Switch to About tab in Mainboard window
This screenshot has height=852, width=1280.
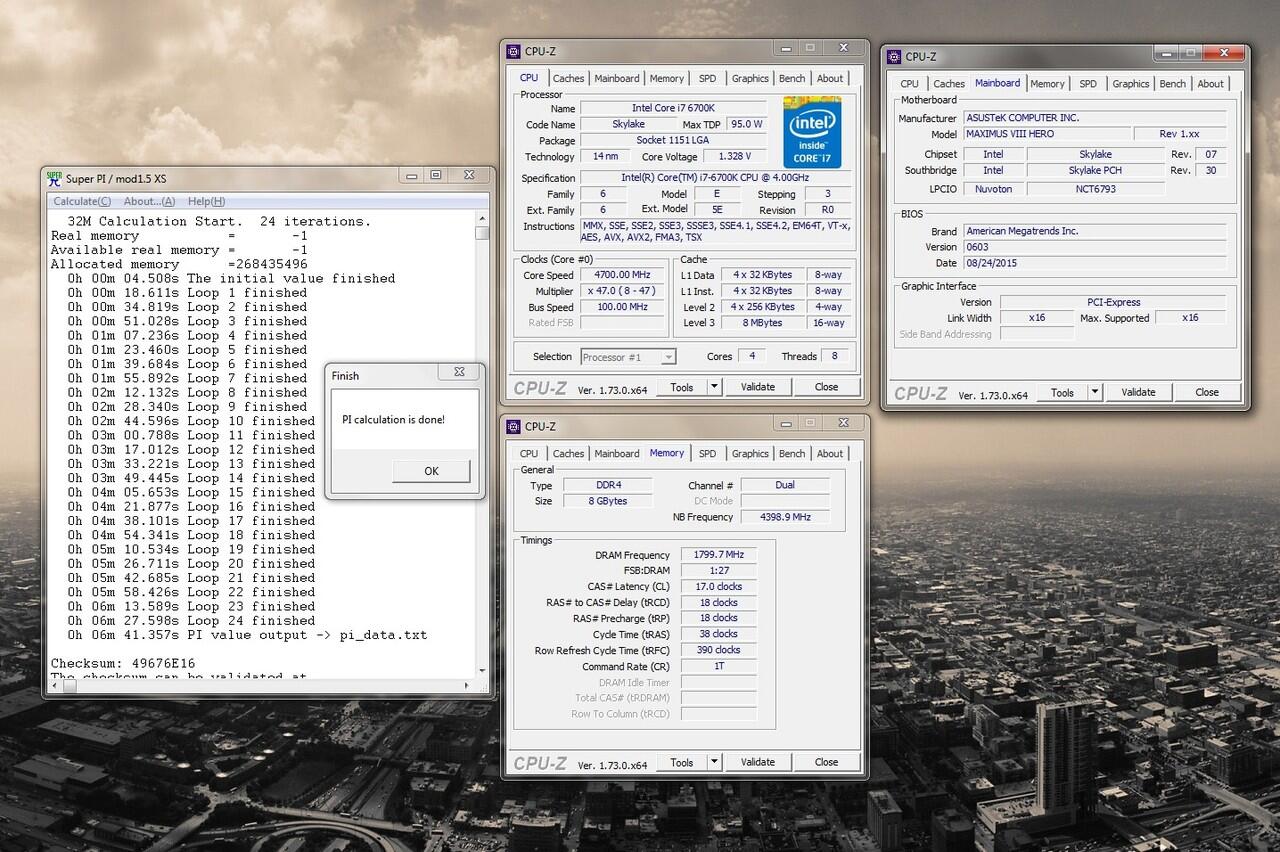point(1211,84)
